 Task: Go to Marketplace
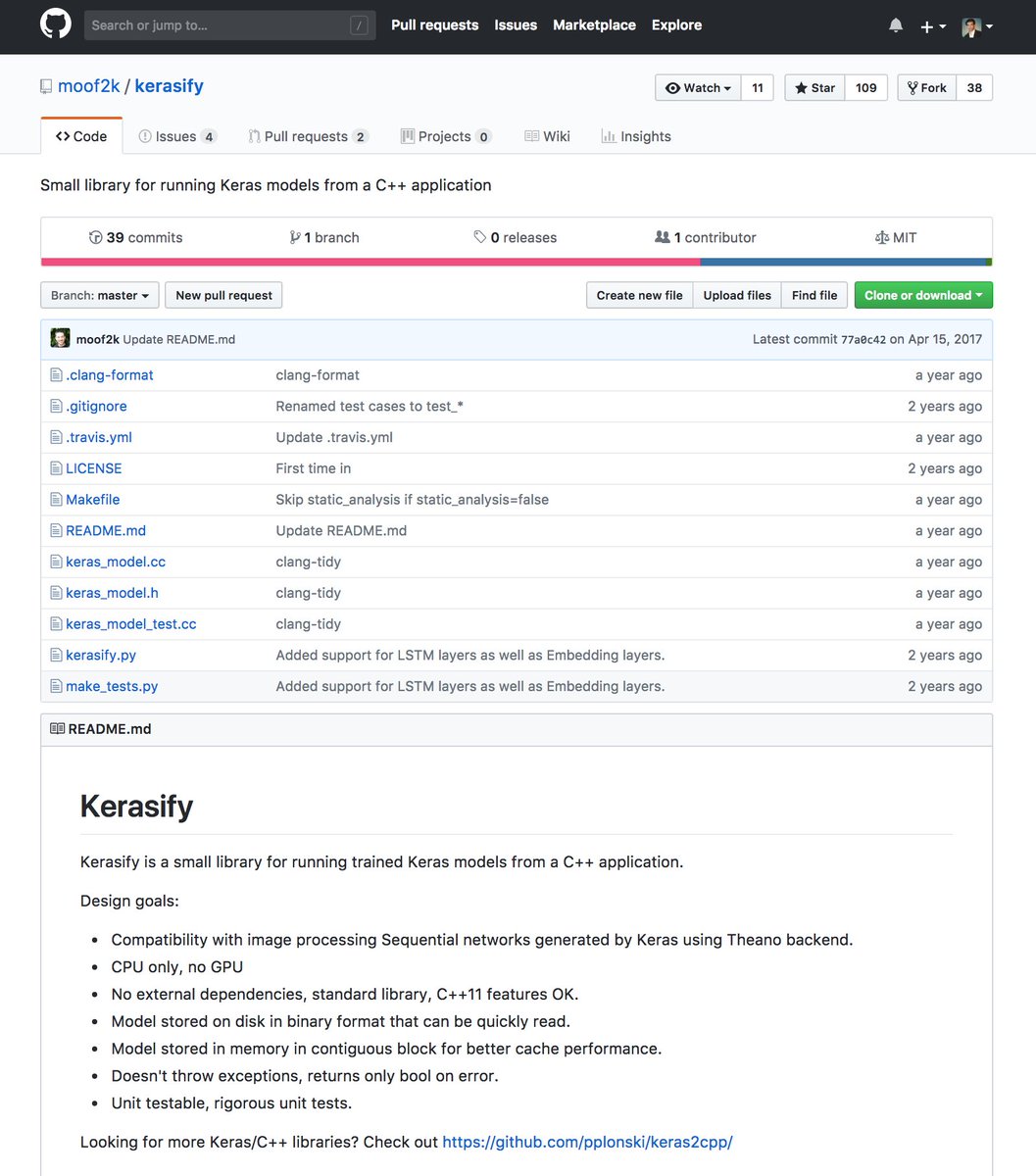coord(594,25)
